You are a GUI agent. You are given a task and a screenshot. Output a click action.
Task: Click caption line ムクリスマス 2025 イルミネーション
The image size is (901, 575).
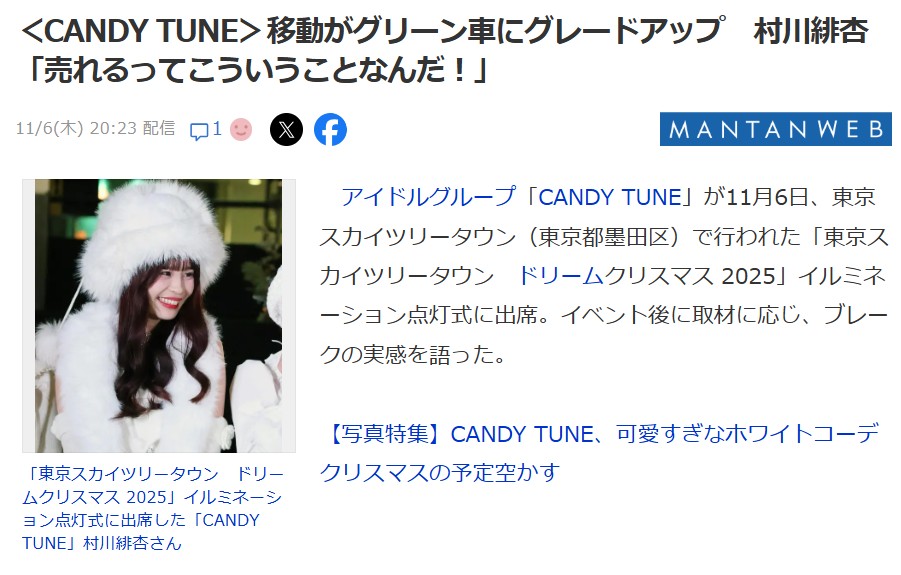pos(152,497)
